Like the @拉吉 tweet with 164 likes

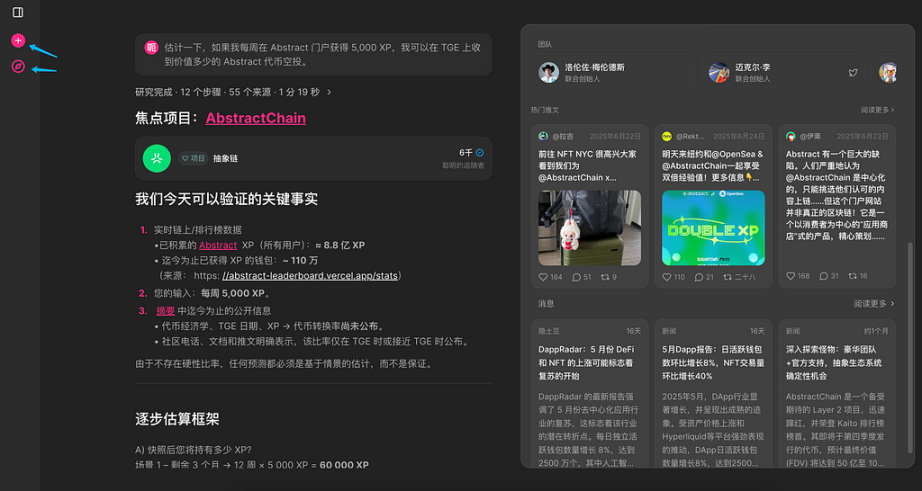pyautogui.click(x=543, y=277)
